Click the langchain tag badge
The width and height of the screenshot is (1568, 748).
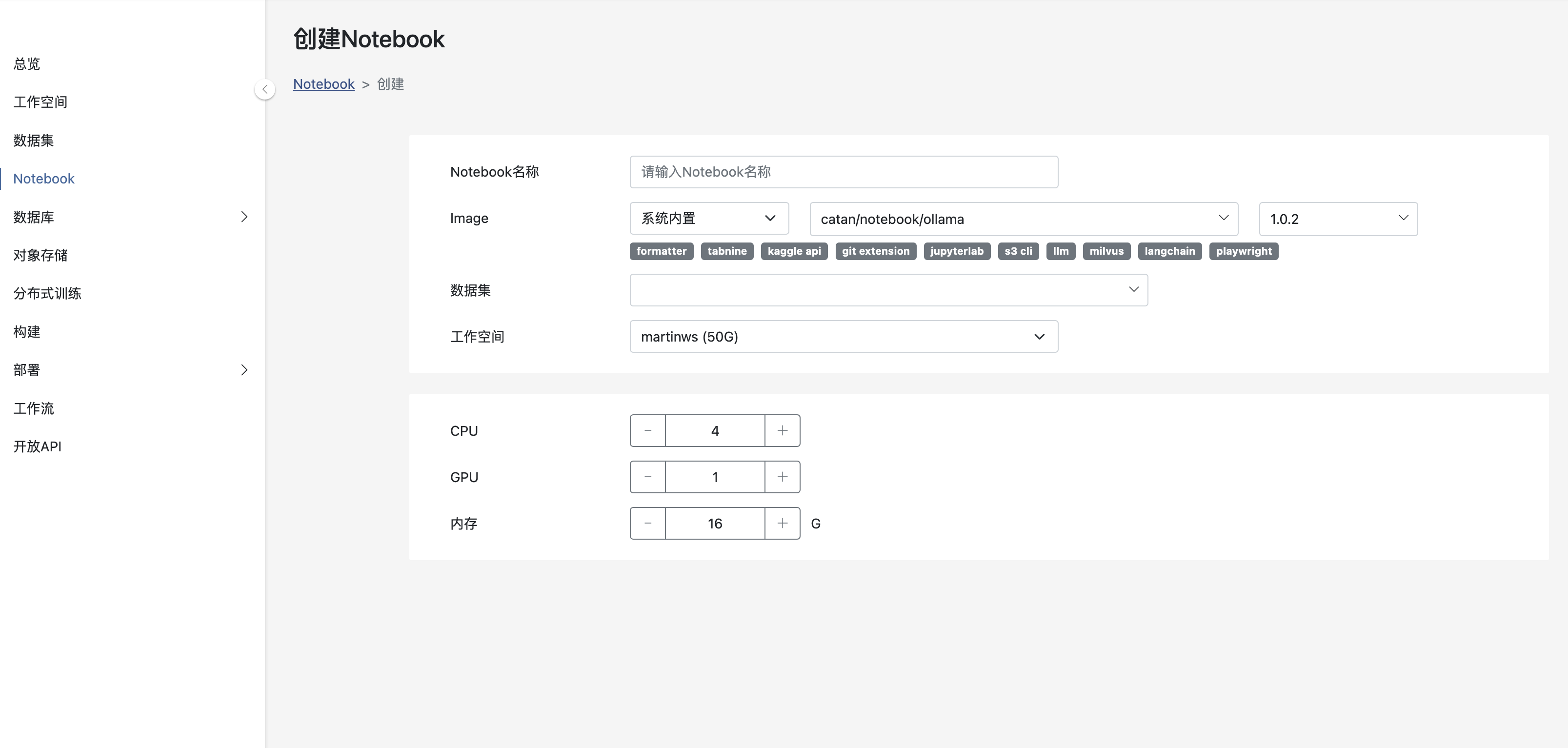1169,251
